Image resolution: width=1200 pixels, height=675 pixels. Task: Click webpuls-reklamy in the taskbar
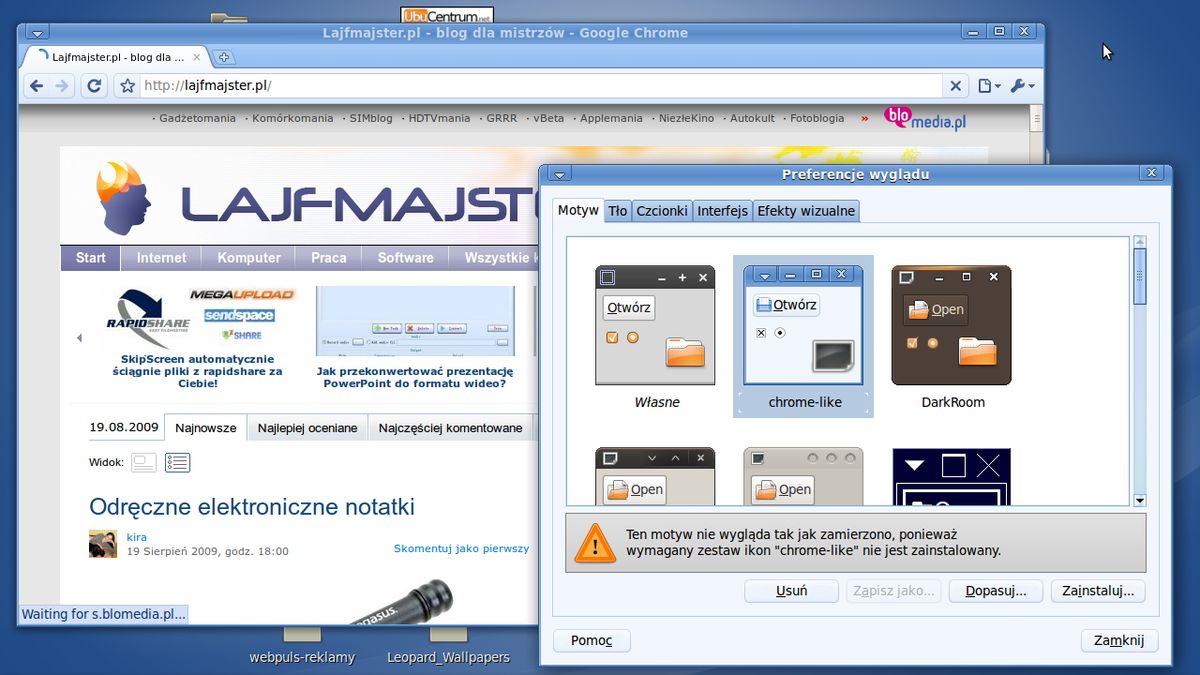tap(302, 657)
